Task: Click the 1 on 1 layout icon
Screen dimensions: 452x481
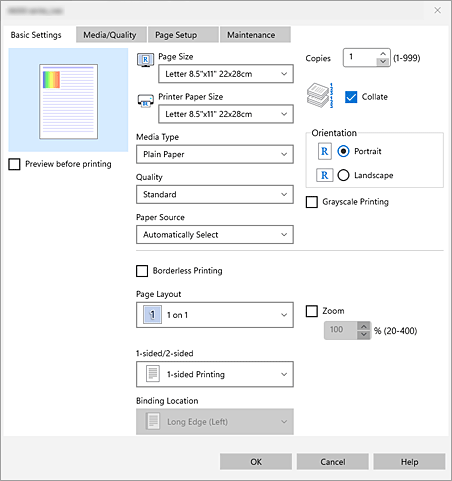Action: click(152, 315)
